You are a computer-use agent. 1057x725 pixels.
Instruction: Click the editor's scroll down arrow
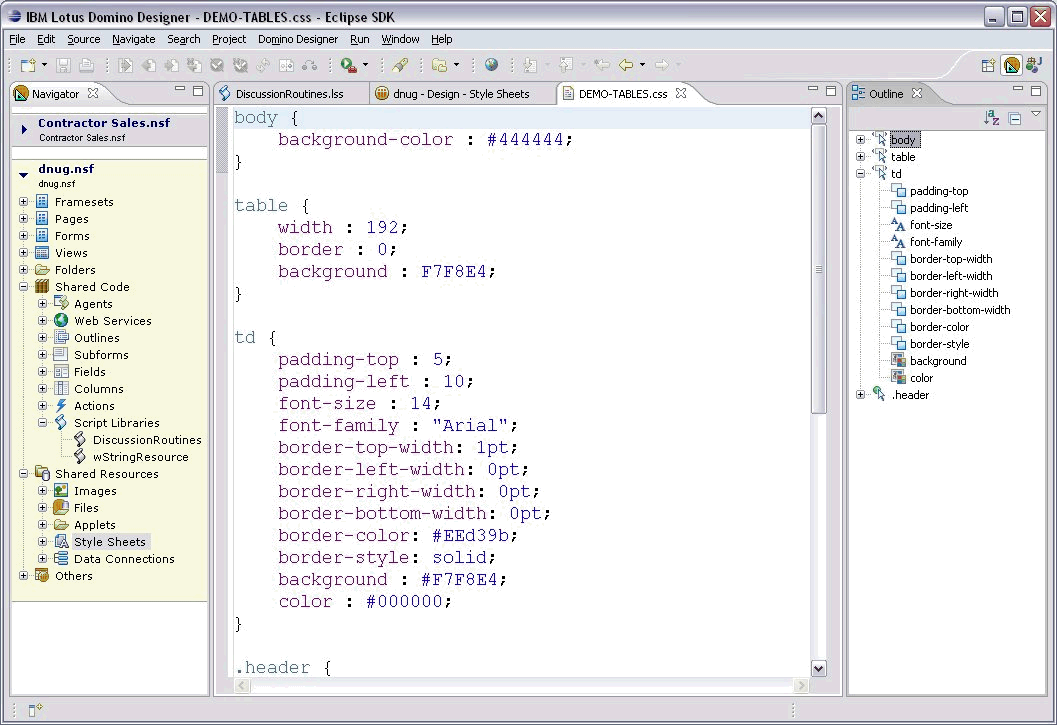(x=818, y=668)
